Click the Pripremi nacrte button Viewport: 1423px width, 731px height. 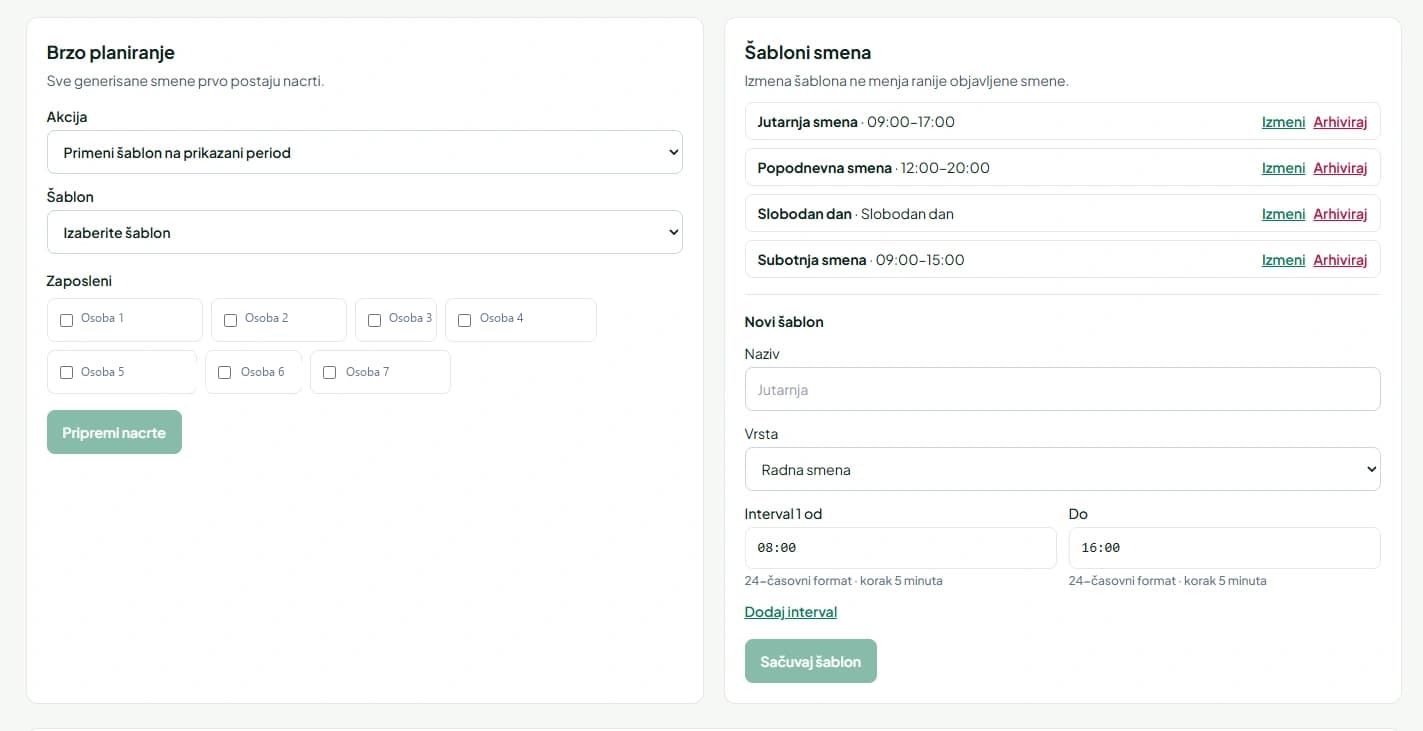click(x=114, y=432)
